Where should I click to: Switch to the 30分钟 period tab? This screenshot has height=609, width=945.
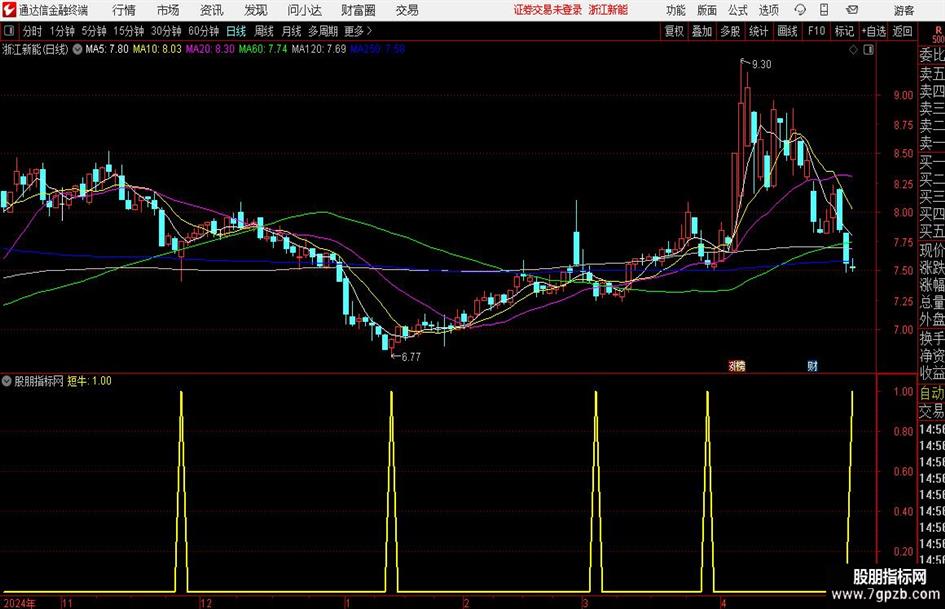click(x=166, y=31)
